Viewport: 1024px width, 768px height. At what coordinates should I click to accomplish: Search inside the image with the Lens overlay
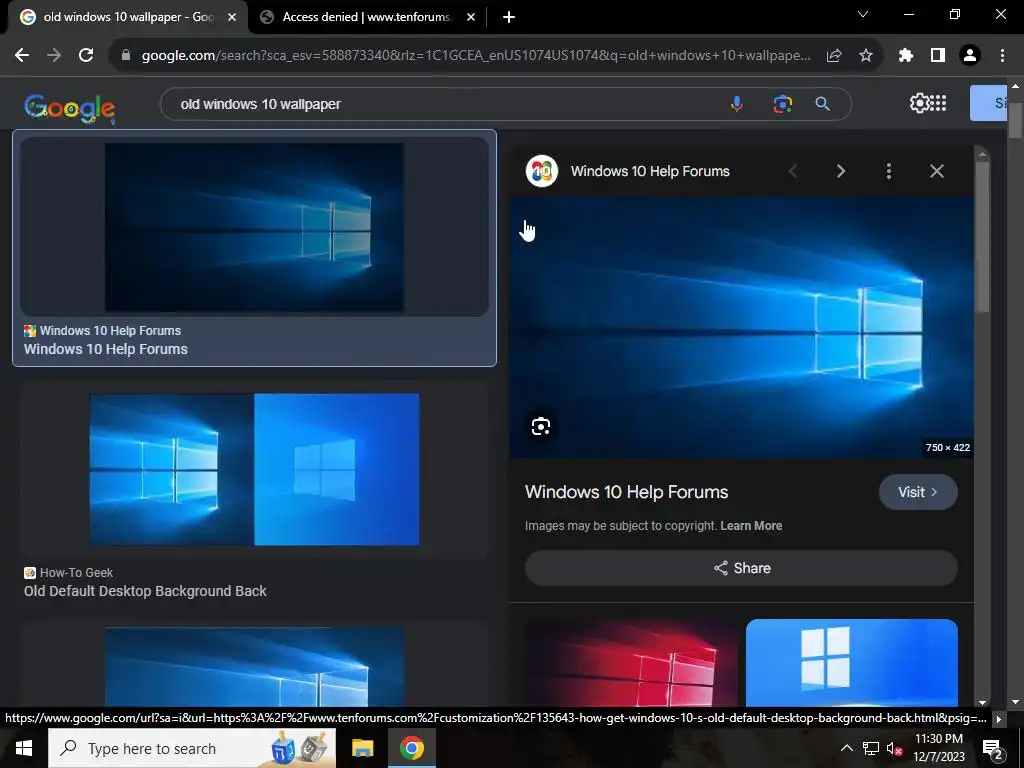(x=541, y=426)
